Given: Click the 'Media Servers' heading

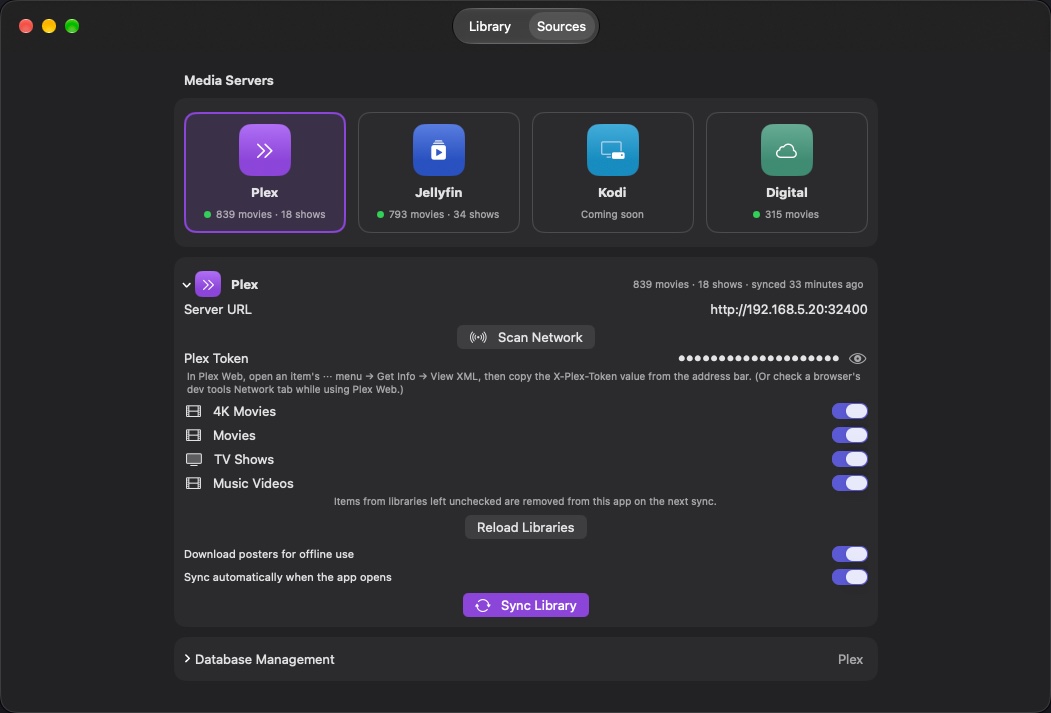Looking at the screenshot, I should [x=229, y=80].
